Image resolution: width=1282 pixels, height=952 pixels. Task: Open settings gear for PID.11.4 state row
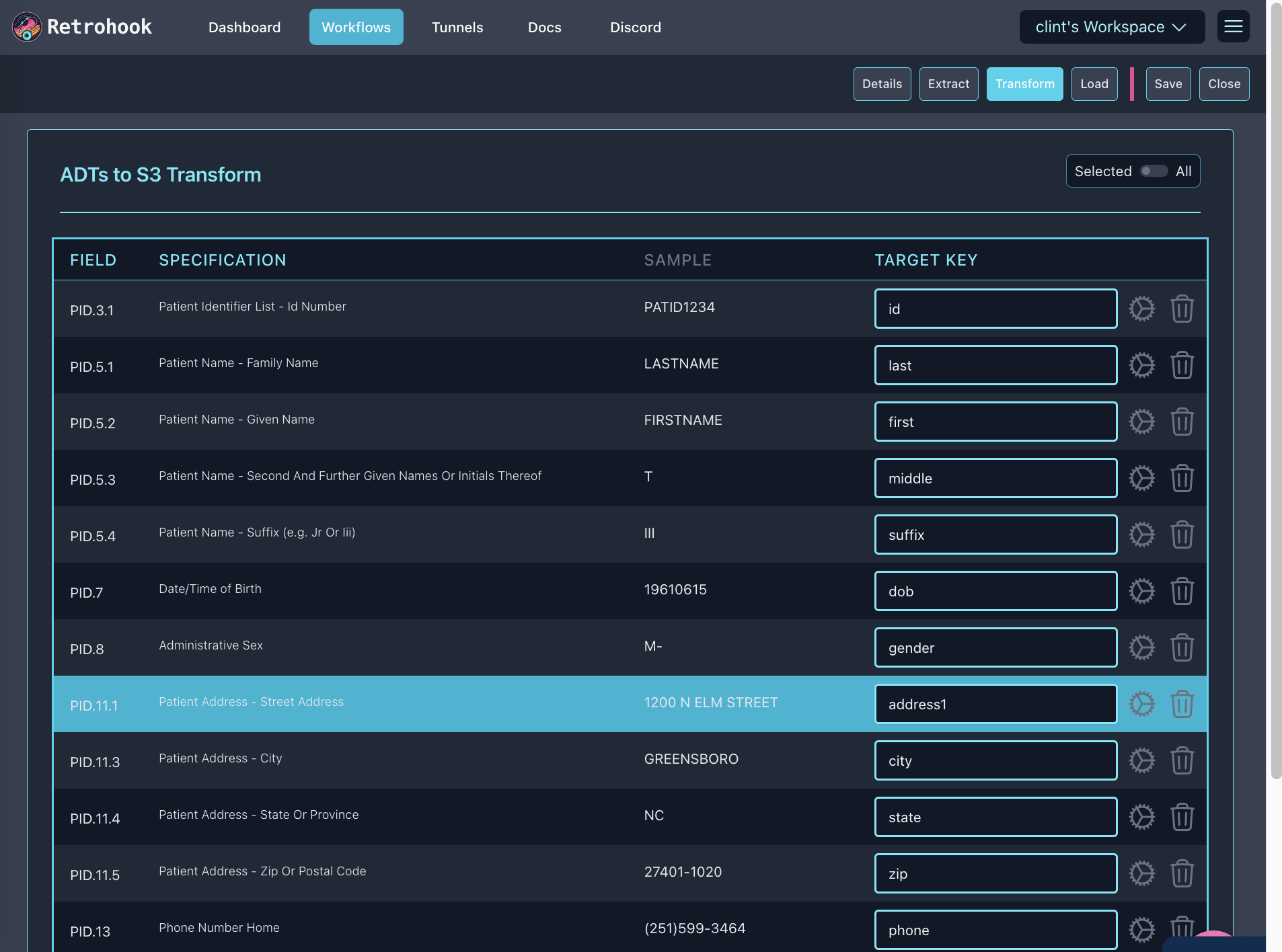point(1141,817)
